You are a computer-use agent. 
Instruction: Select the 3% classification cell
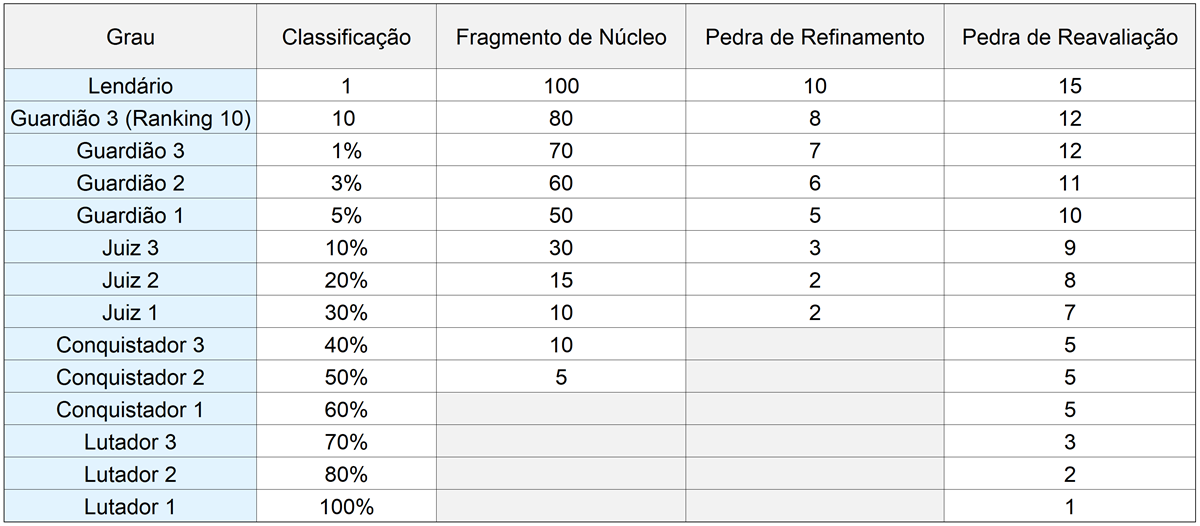point(346,183)
